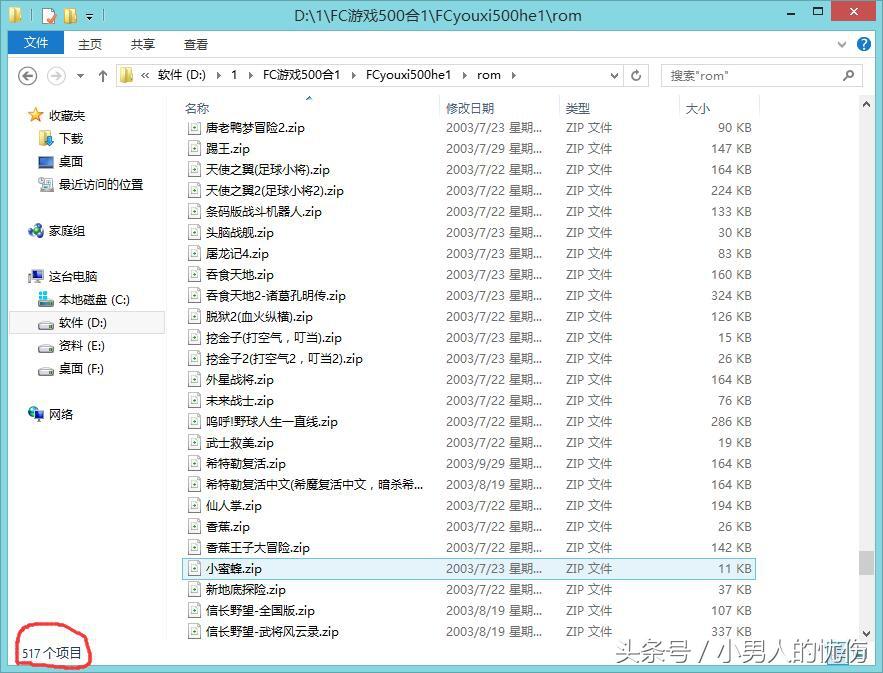This screenshot has height=673, width=883.
Task: Click the Forward navigation arrow
Action: [x=56, y=75]
